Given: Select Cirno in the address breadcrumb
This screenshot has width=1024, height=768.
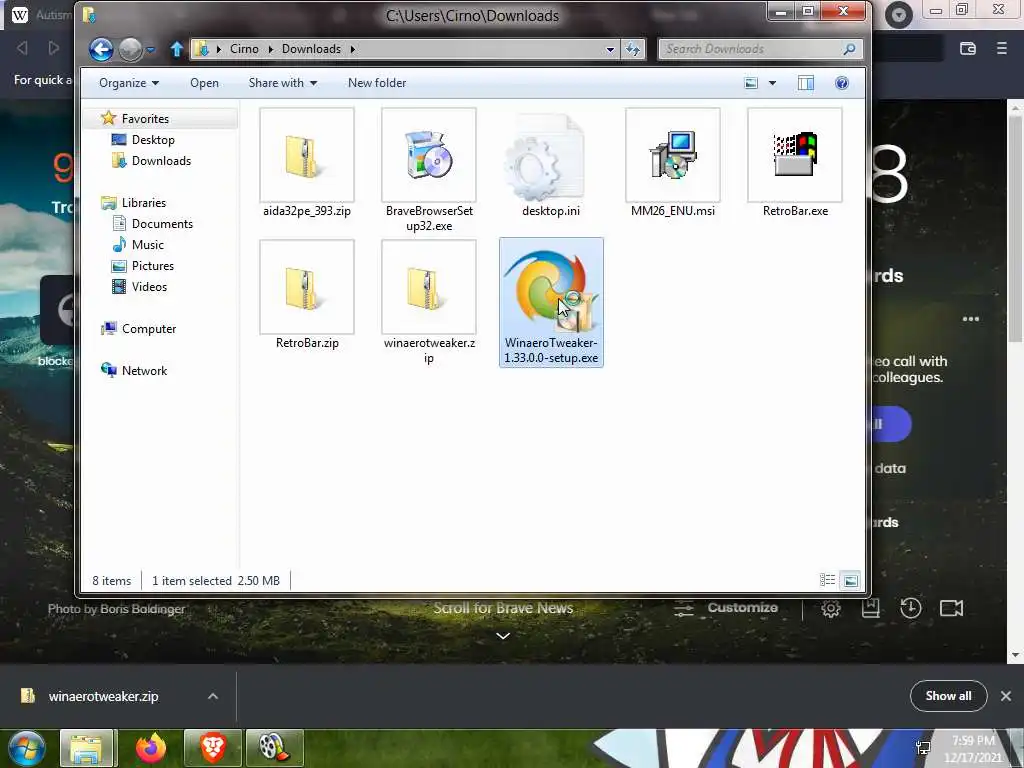Looking at the screenshot, I should [244, 49].
